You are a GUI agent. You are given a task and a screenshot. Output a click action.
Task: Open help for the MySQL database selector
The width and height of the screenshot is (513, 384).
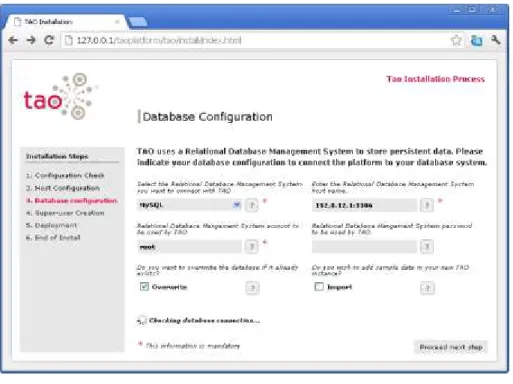252,205
